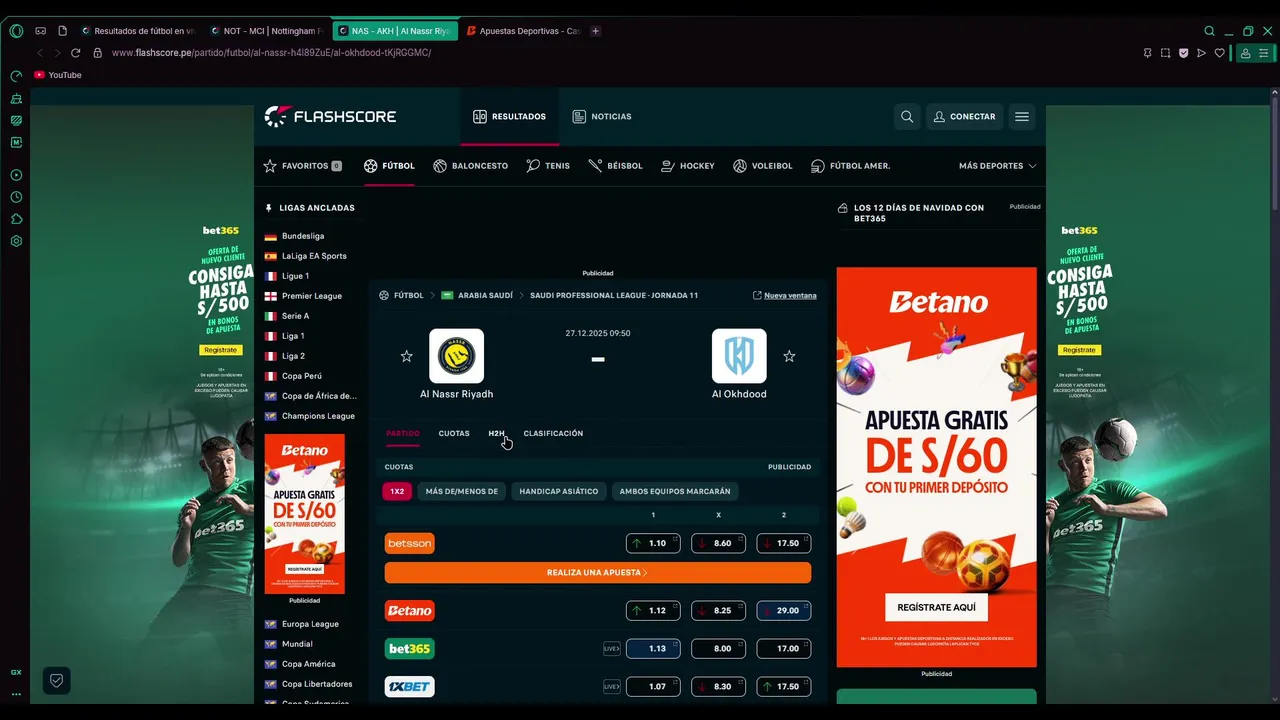The image size is (1280, 720).
Task: Switch to the H2H tab
Action: [x=496, y=434]
